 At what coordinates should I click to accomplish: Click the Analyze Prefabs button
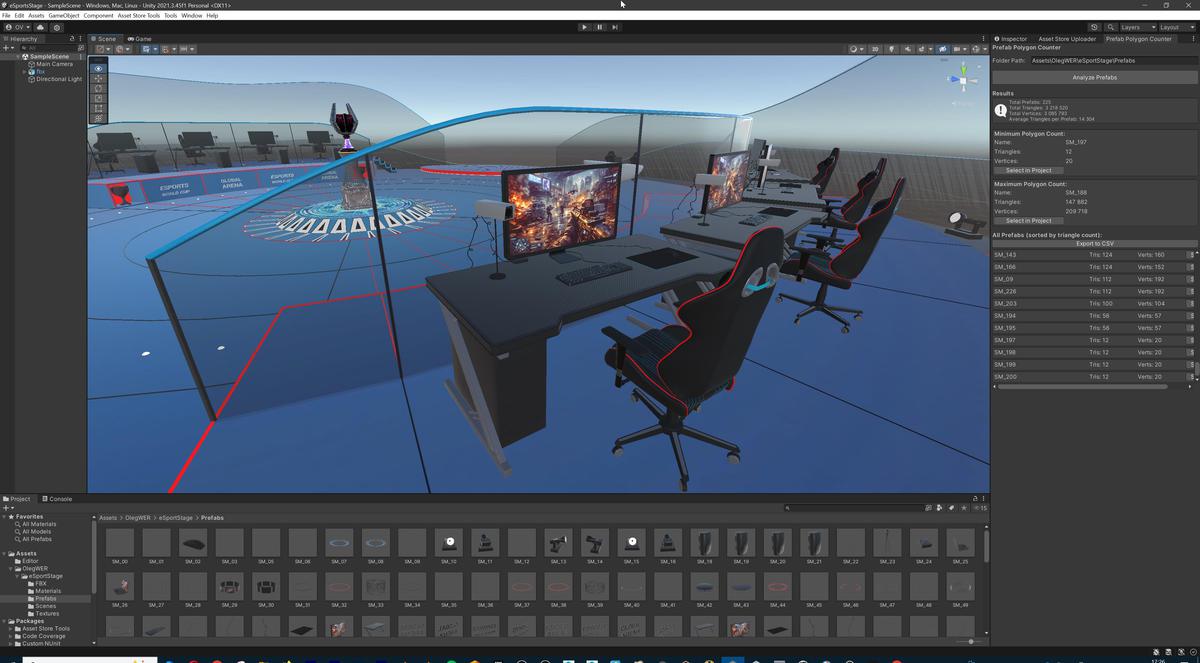pyautogui.click(x=1093, y=77)
